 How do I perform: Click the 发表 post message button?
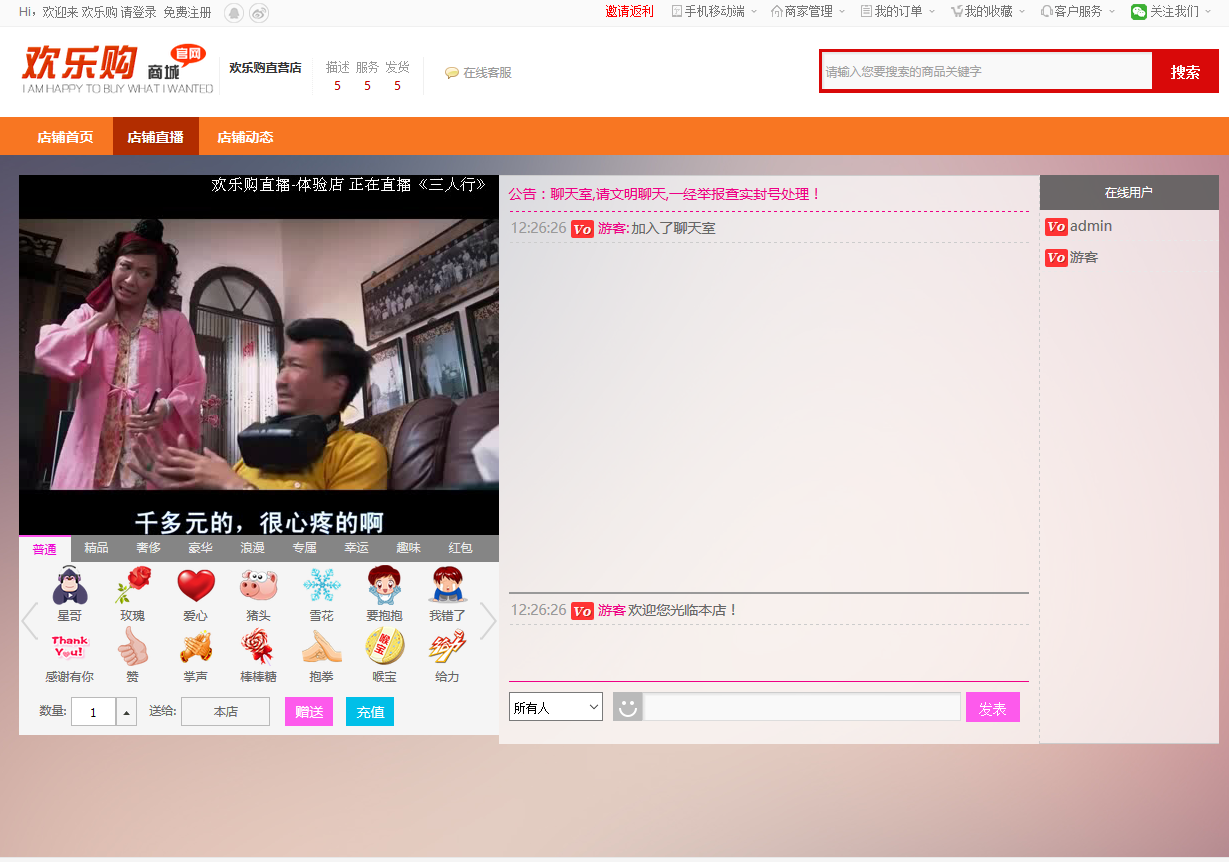coord(993,707)
